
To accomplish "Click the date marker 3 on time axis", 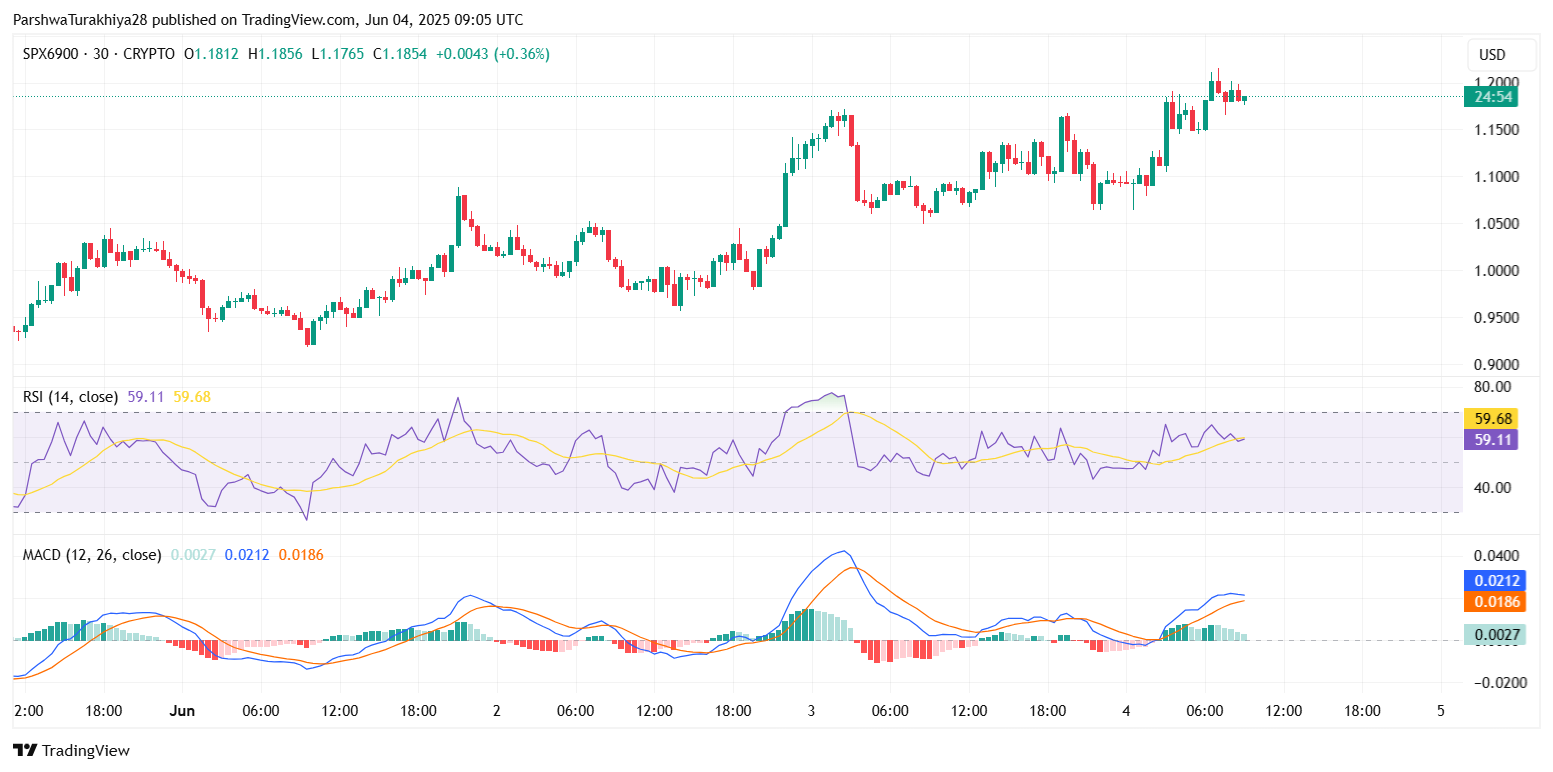I will click(811, 711).
